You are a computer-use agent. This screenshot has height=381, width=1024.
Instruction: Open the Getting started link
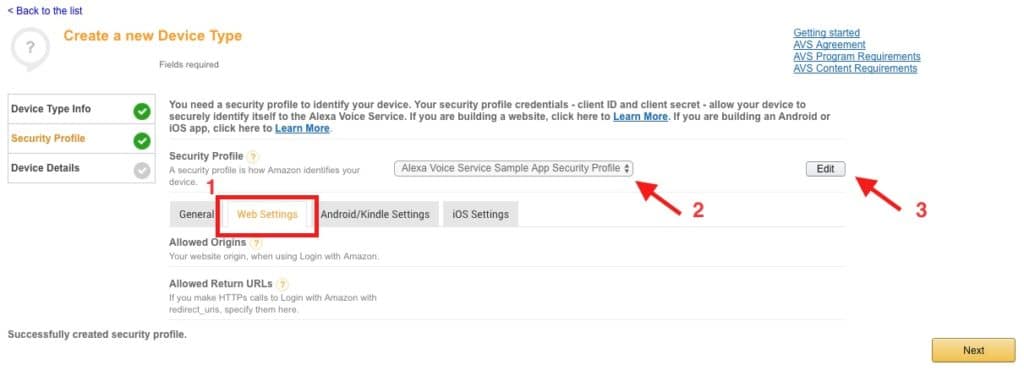pyautogui.click(x=826, y=33)
